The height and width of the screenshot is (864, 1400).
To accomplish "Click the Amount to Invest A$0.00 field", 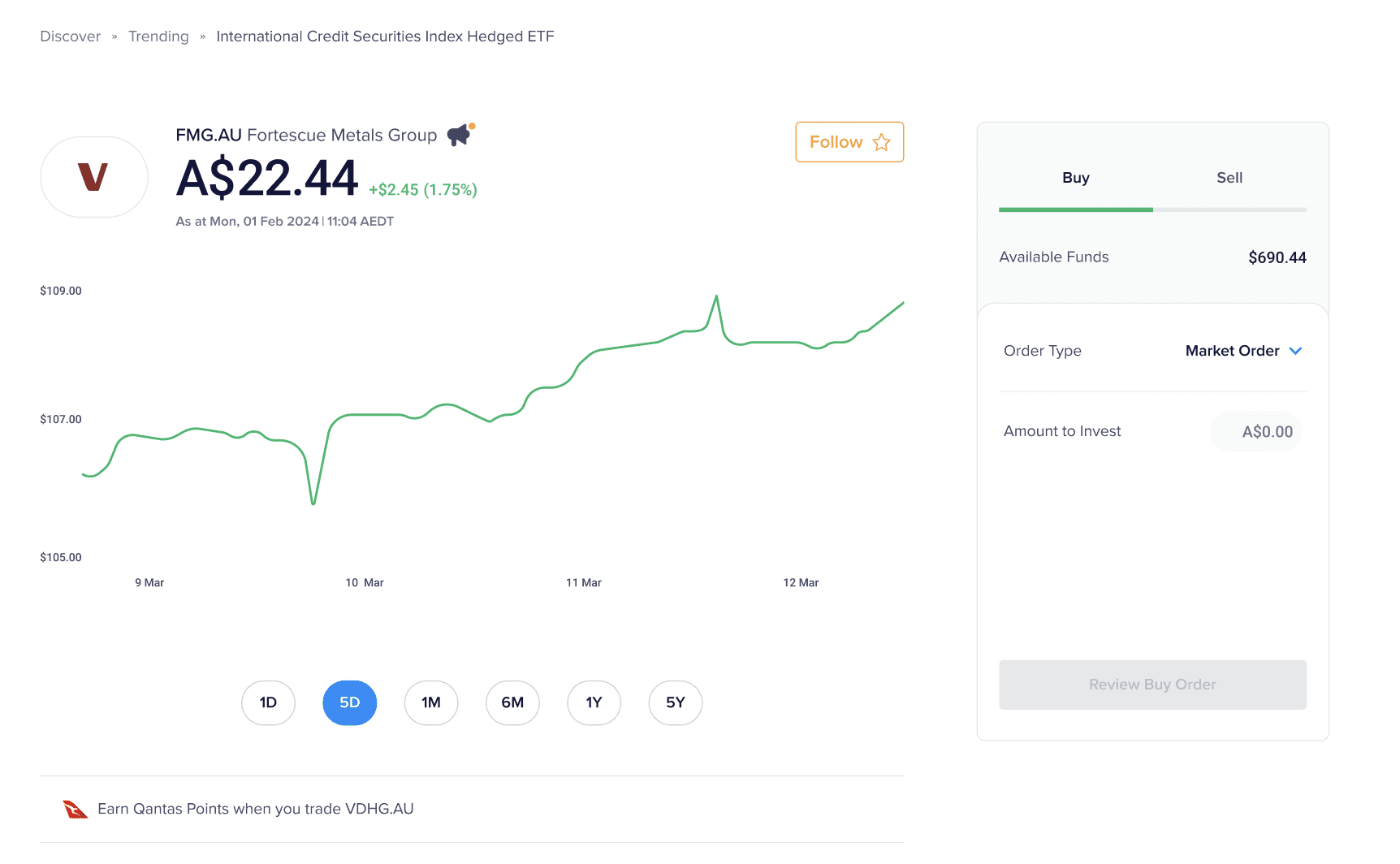I will click(x=1256, y=432).
